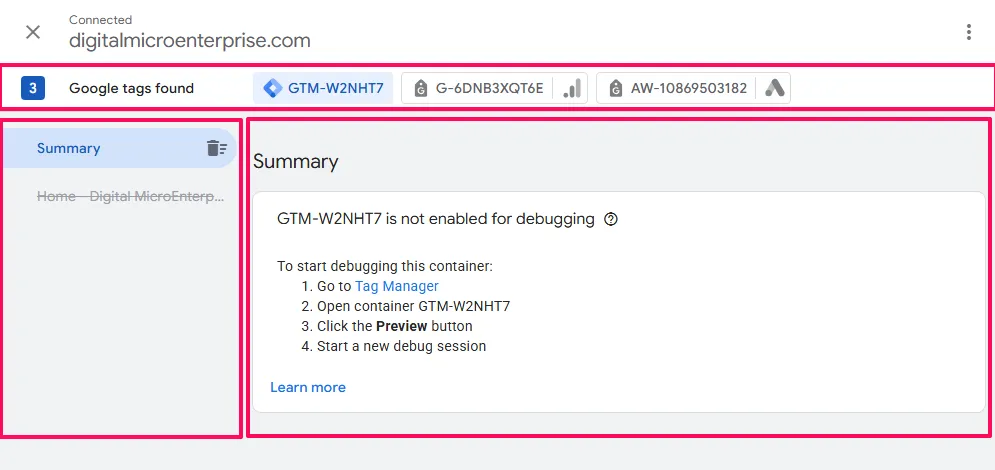
Task: Open the three-dot more options menu
Action: coord(968,32)
